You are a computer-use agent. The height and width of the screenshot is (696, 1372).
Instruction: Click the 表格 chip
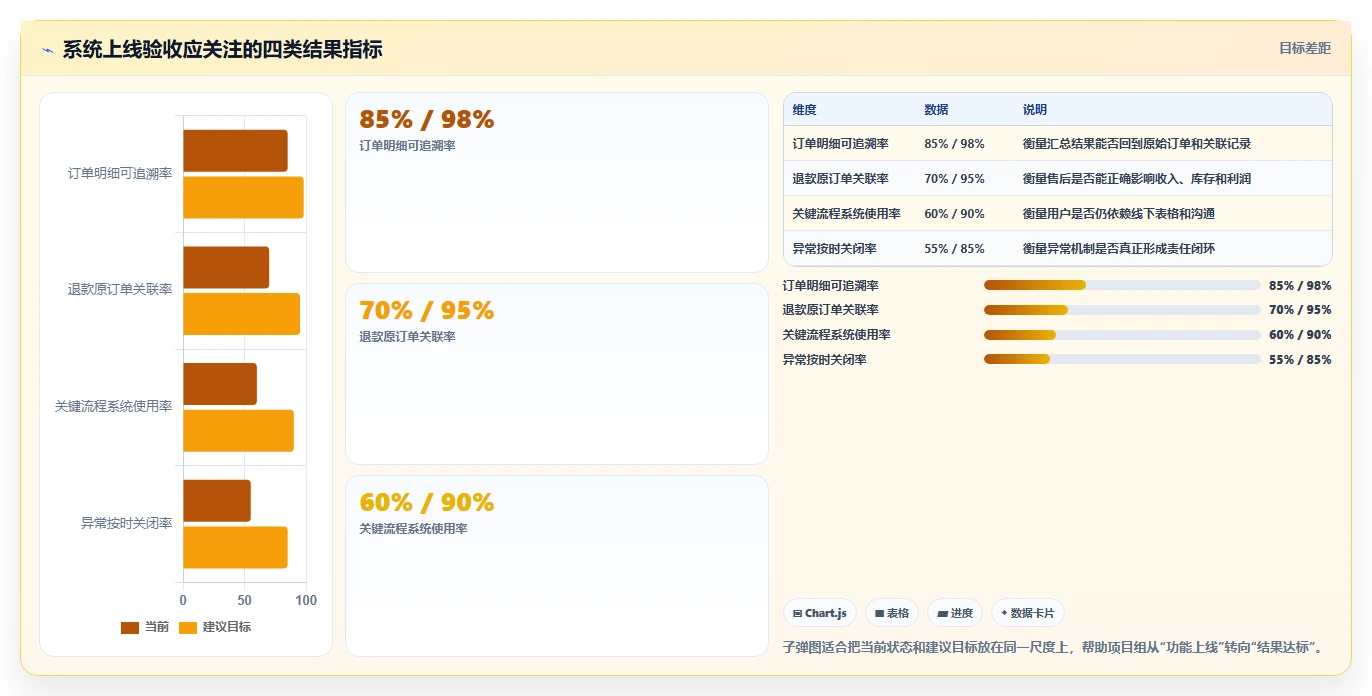pyautogui.click(x=892, y=613)
